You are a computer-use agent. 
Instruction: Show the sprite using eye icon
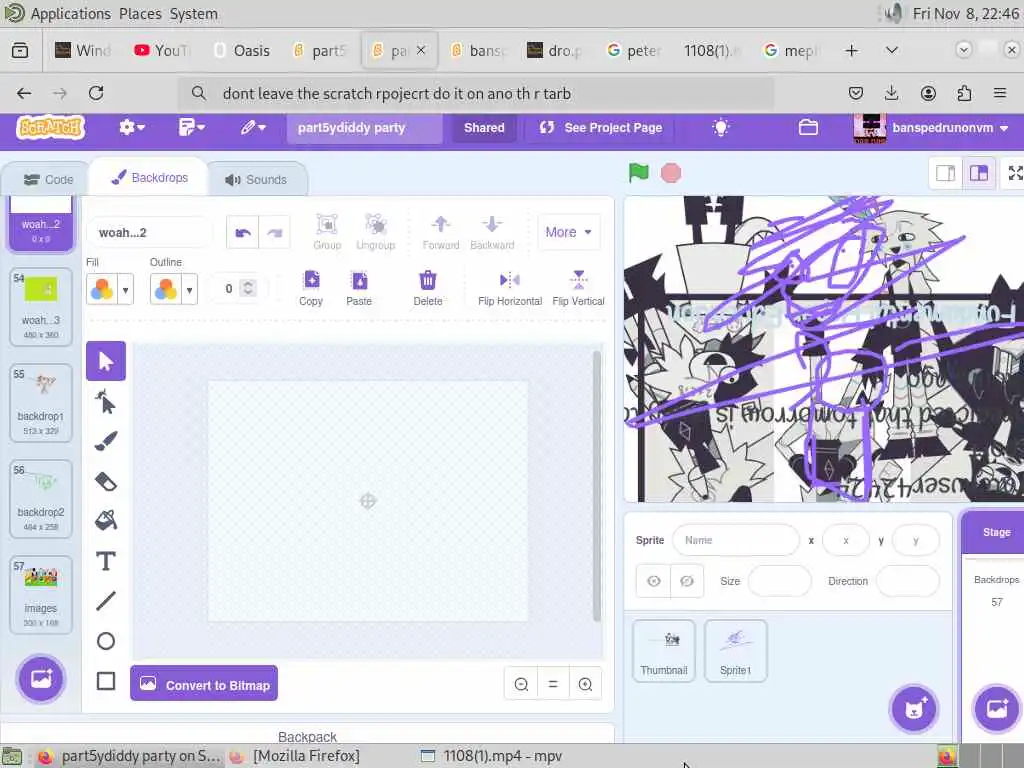[654, 581]
